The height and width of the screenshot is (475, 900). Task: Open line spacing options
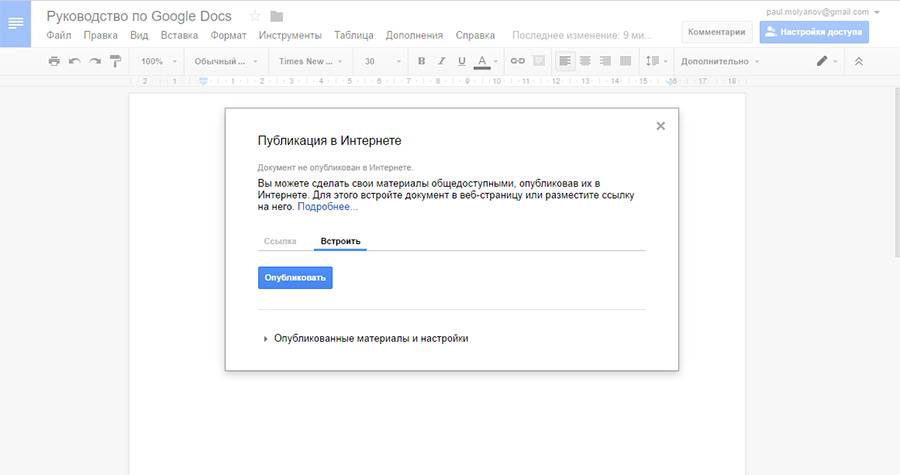[656, 61]
